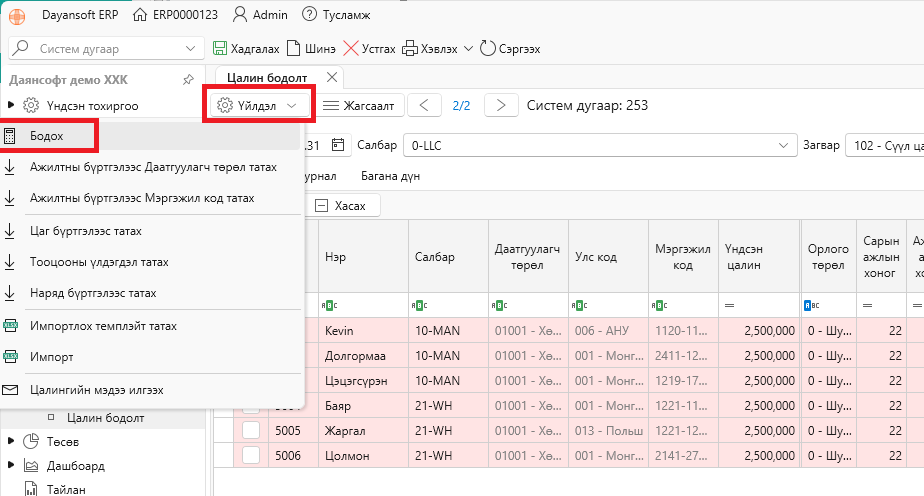Click the Хасах remove row button
Viewport: 924px width, 496px height.
click(341, 206)
